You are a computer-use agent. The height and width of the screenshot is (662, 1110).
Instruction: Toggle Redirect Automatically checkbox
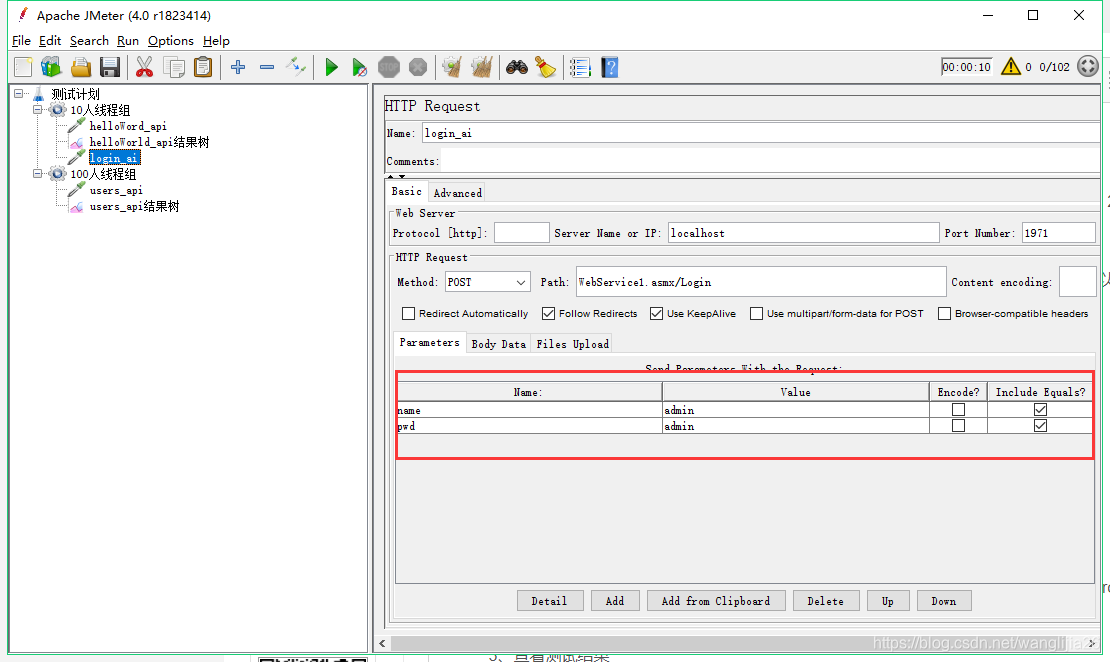(408, 313)
